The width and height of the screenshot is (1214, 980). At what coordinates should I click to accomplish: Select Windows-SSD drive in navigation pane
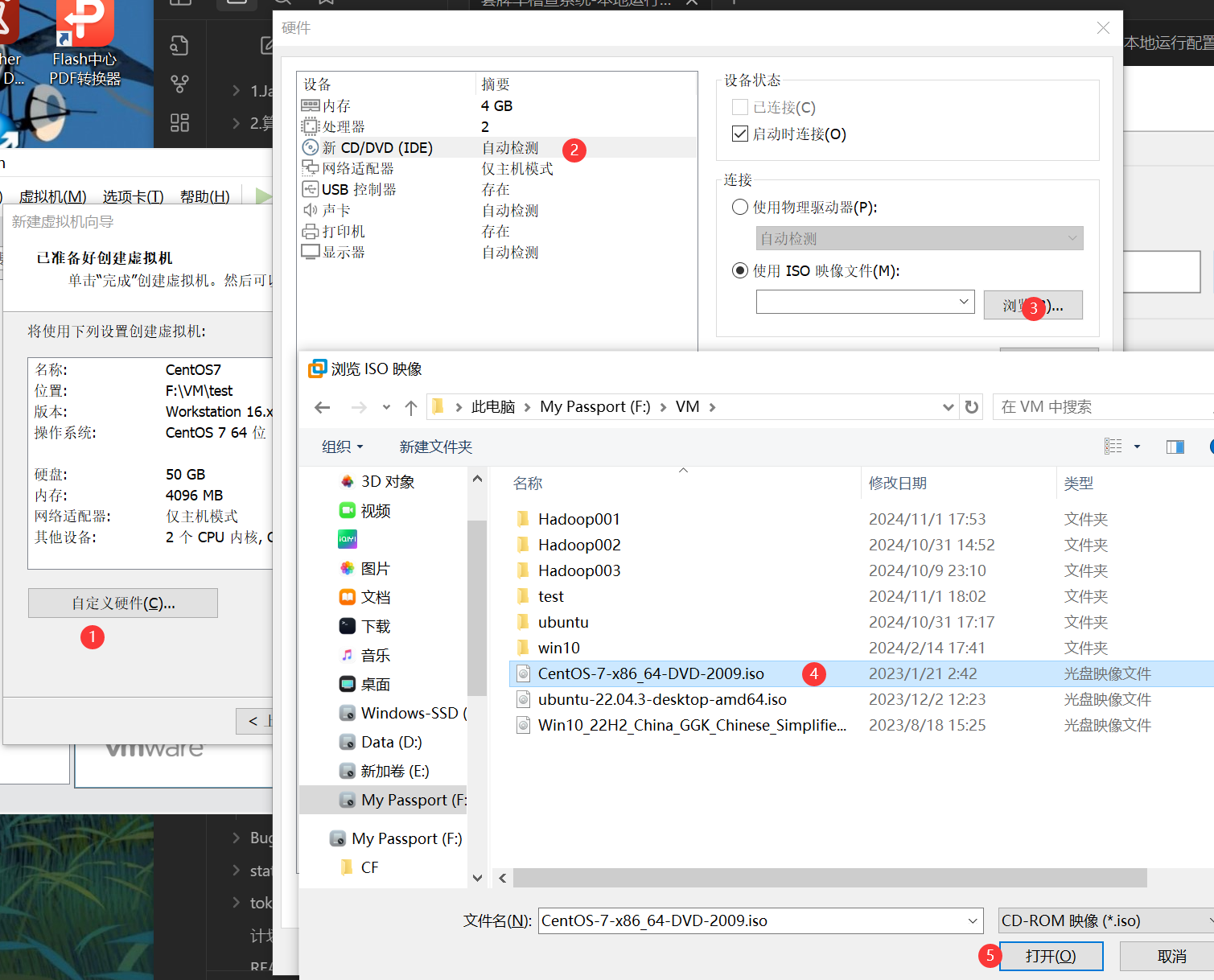tap(402, 713)
